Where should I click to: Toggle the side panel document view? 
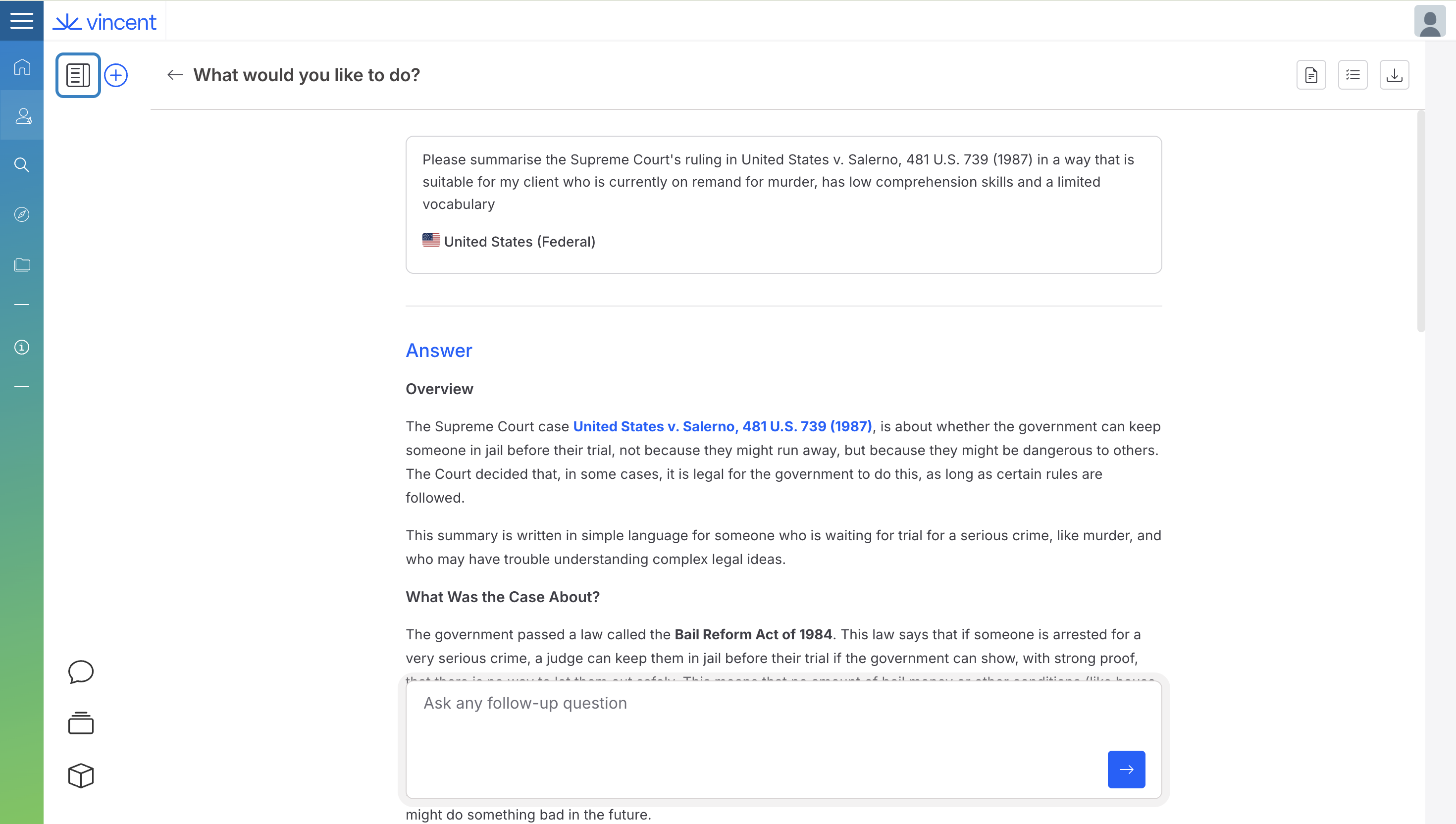(78, 75)
